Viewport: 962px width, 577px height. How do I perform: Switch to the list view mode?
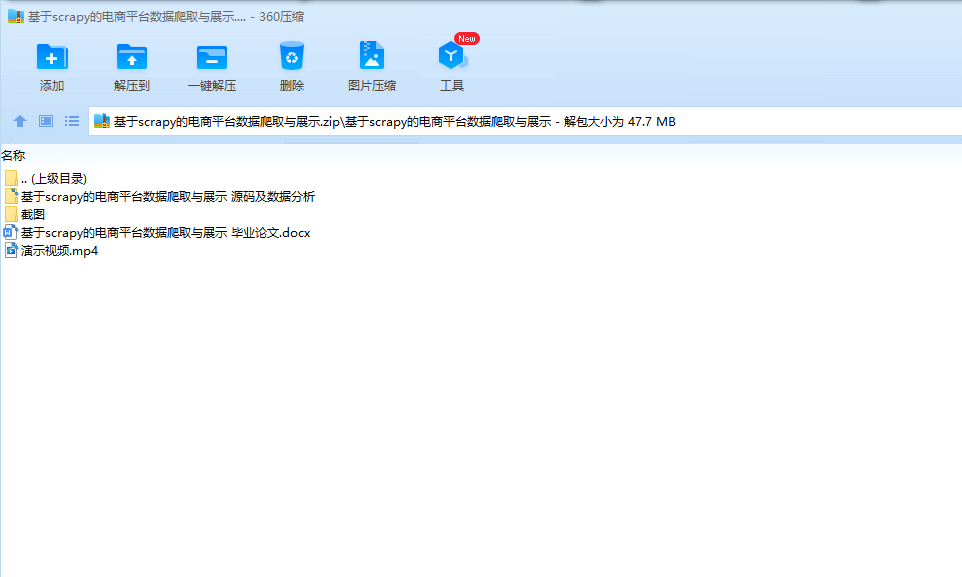pos(72,121)
